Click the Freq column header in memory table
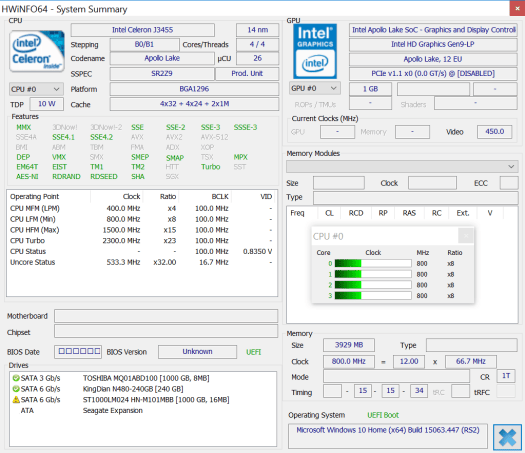Viewport: 525px width, 453px height. pos(297,213)
